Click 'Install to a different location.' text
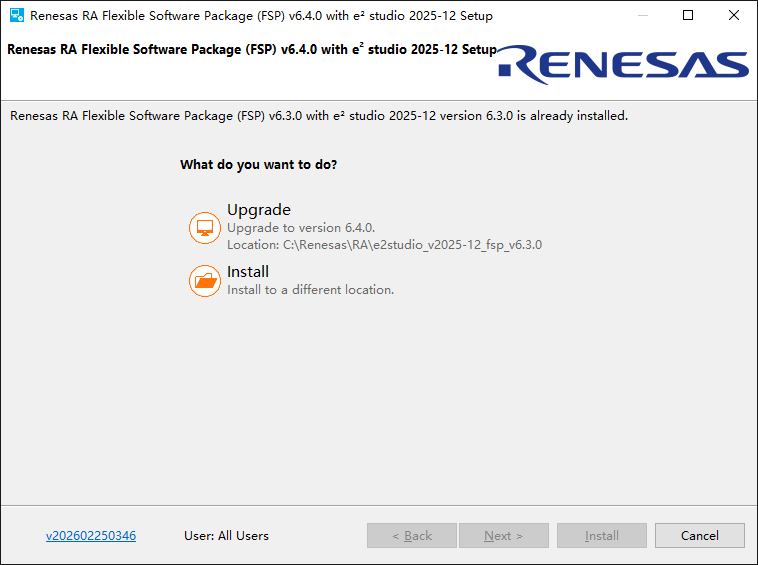The height and width of the screenshot is (565, 758). [310, 290]
